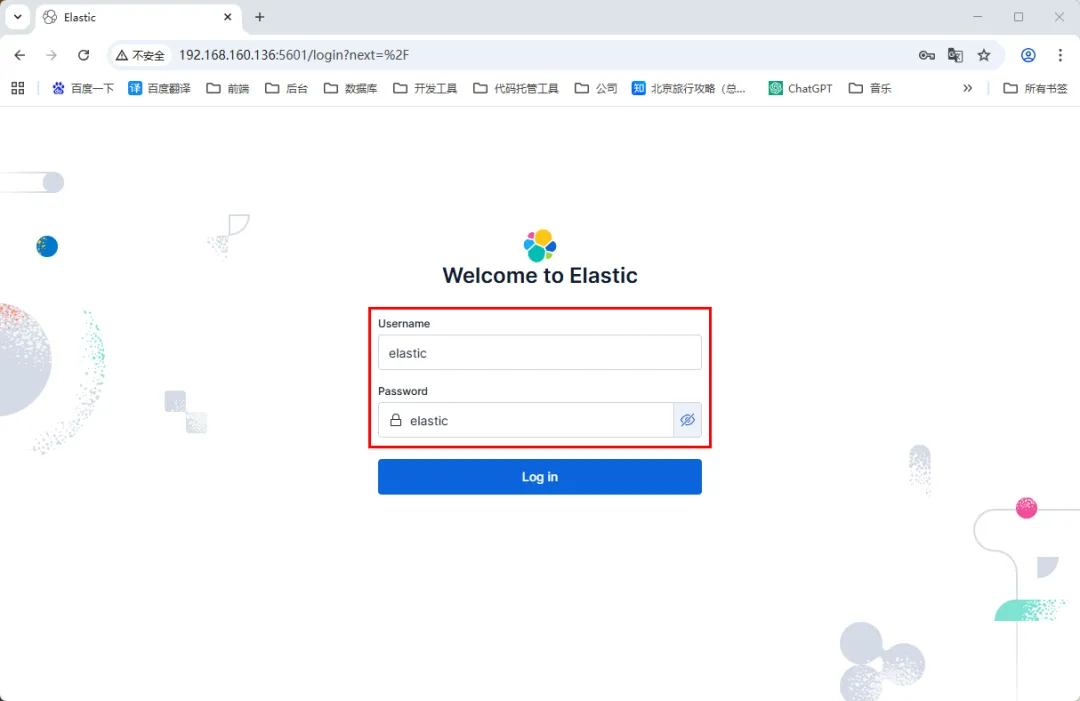Click the translate page icon
This screenshot has height=701, width=1080.
[x=955, y=55]
